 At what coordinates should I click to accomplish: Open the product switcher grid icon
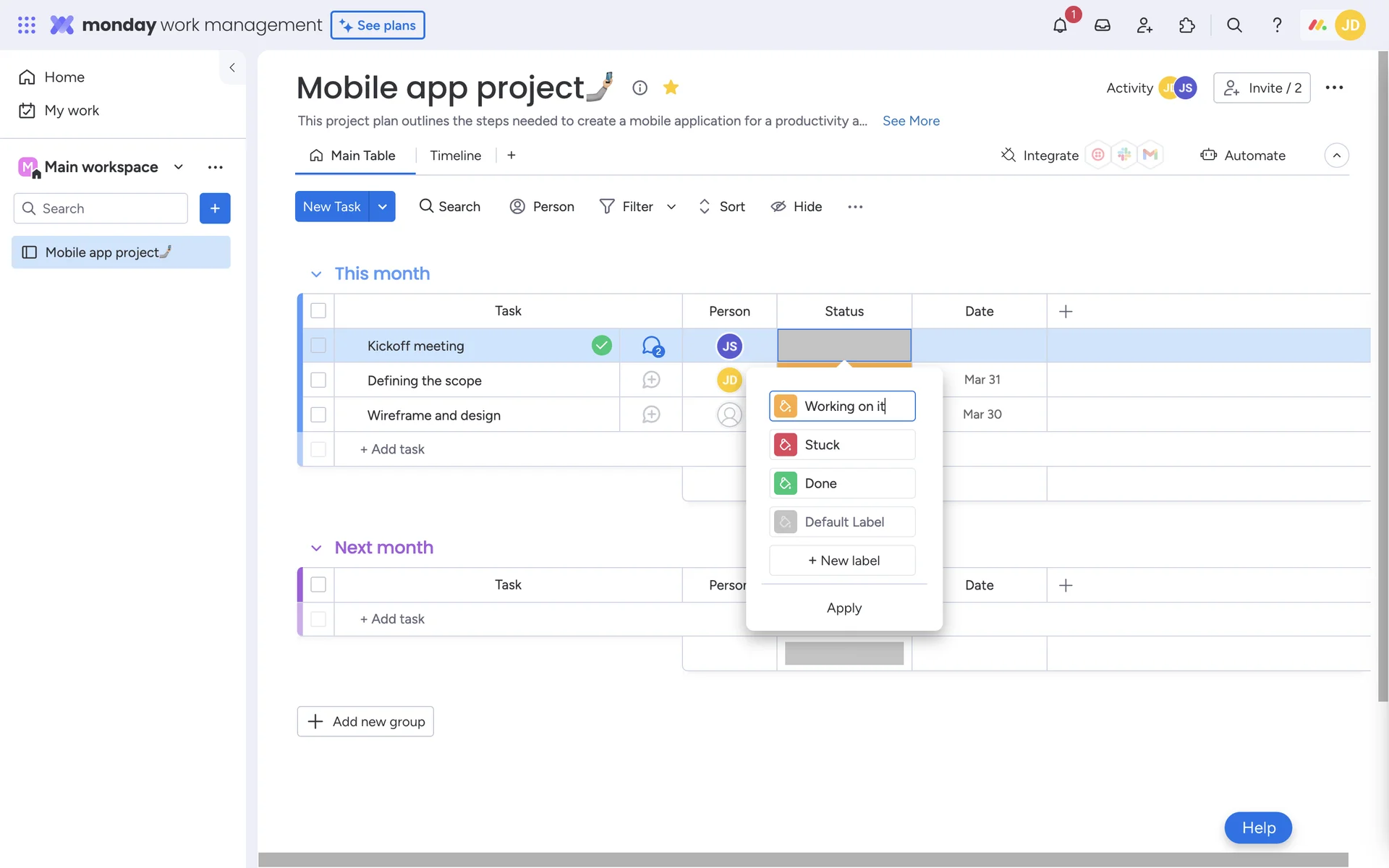[27, 25]
